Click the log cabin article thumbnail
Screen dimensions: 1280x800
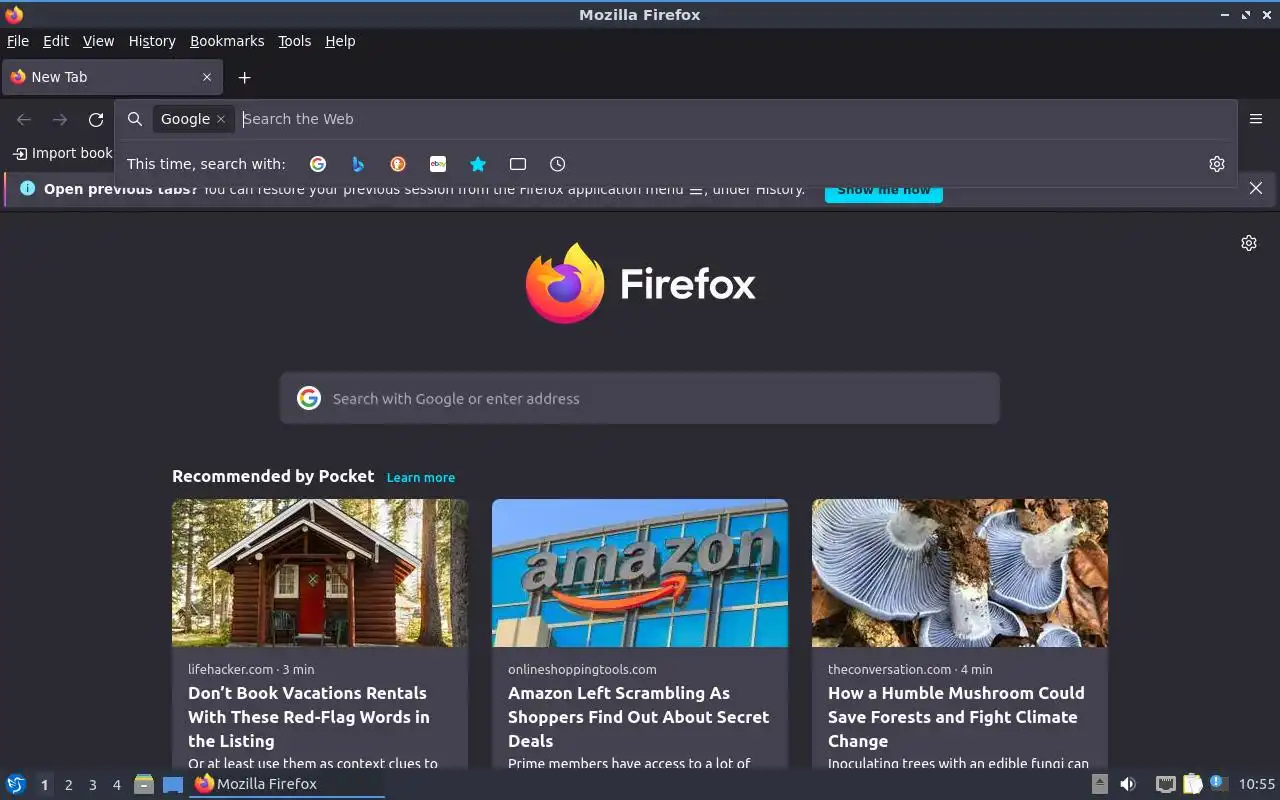coord(320,573)
